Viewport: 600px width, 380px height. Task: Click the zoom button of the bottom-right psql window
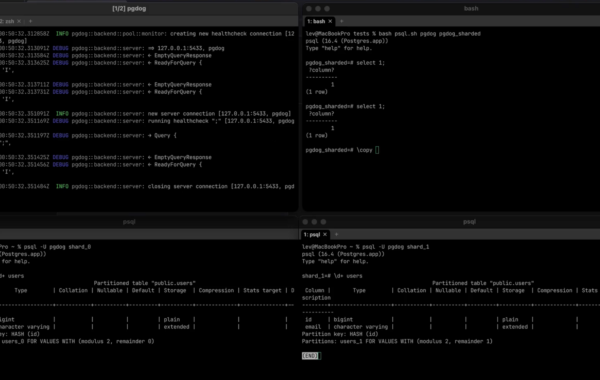point(323,222)
